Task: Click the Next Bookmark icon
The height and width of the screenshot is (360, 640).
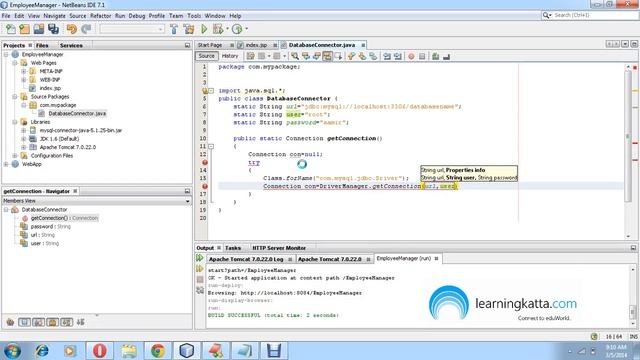Action: tap(362, 56)
